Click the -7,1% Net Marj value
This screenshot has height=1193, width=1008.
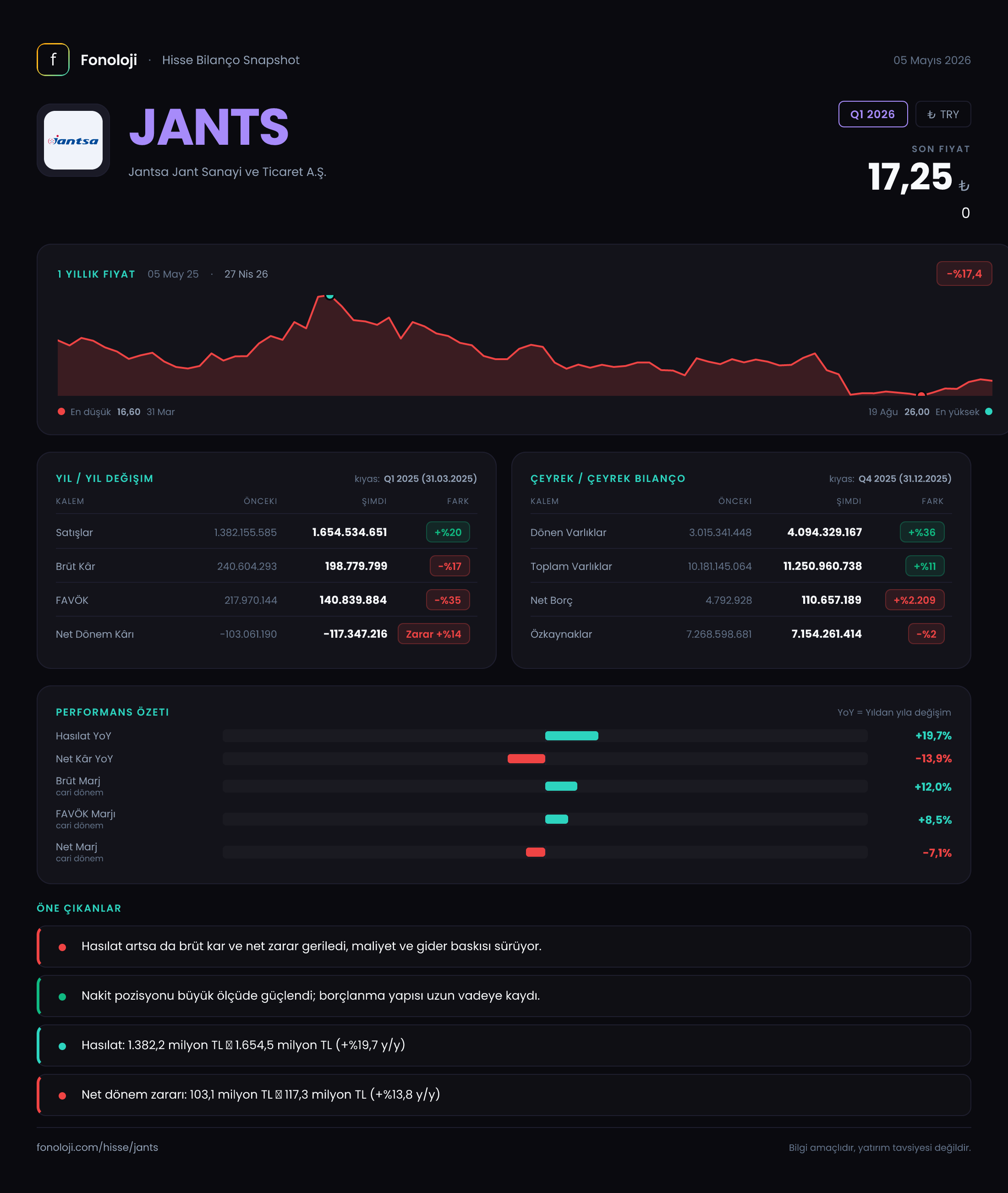tap(937, 853)
